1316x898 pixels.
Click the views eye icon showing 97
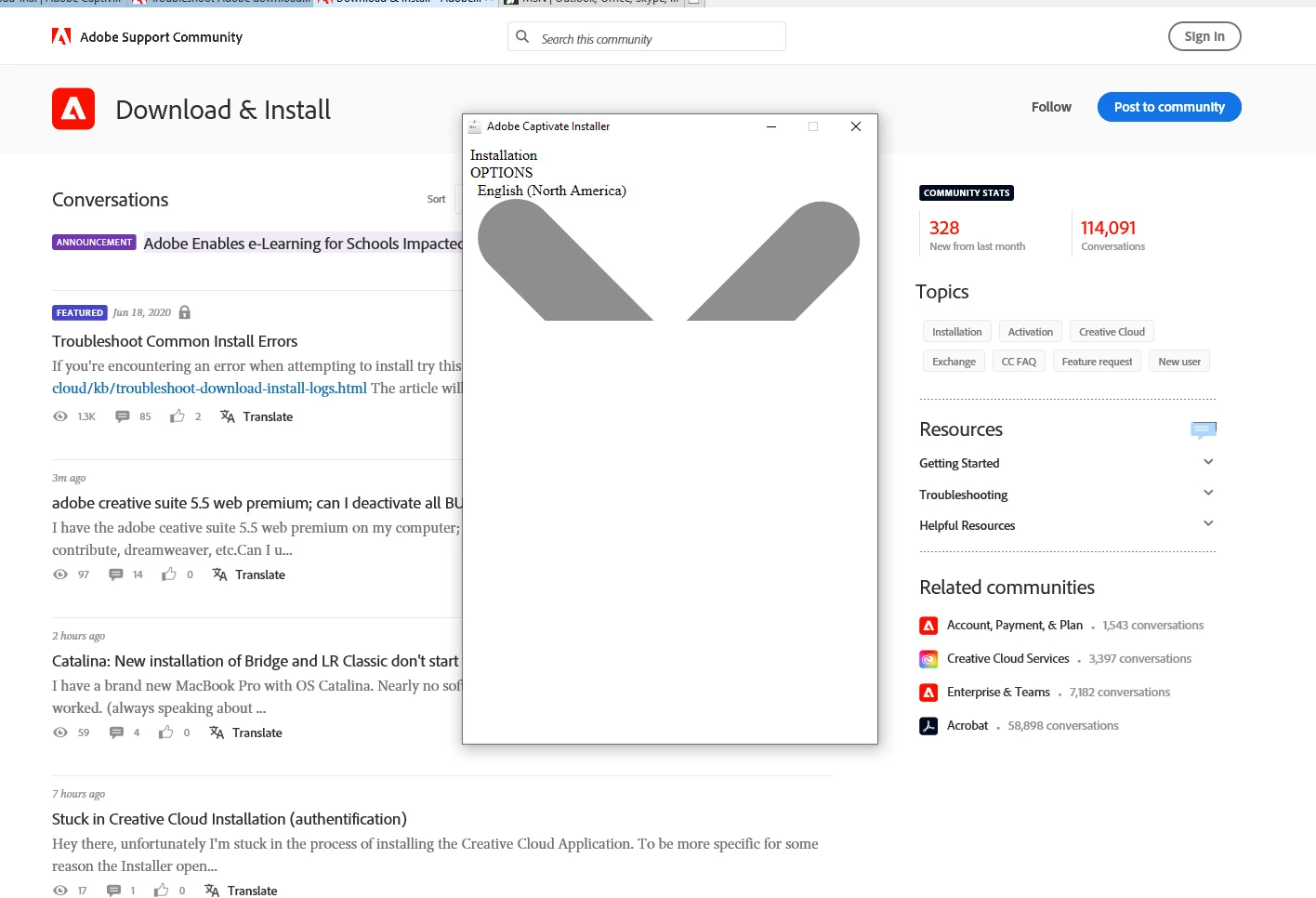click(x=60, y=574)
